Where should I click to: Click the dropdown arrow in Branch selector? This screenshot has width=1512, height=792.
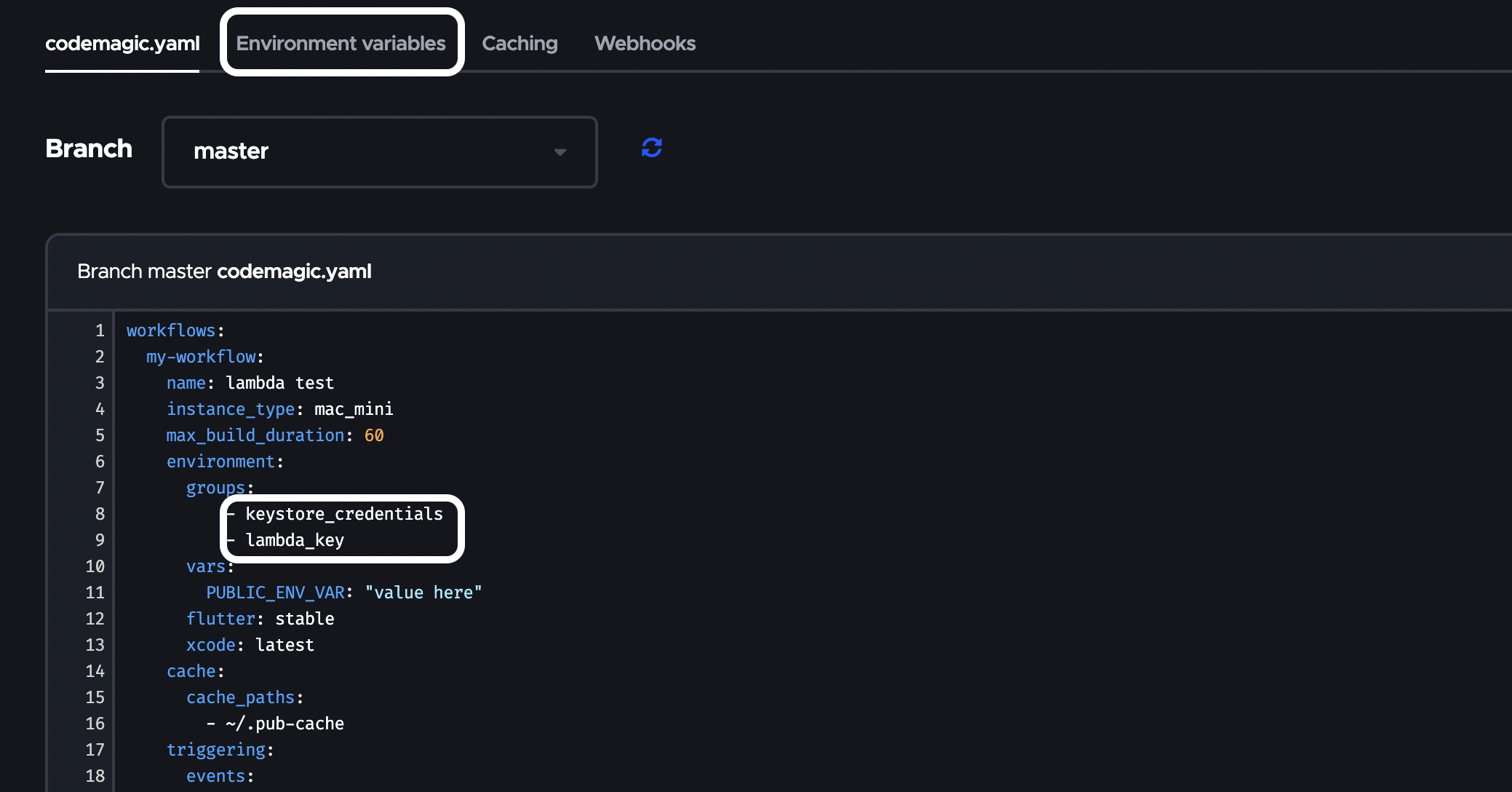coord(560,152)
